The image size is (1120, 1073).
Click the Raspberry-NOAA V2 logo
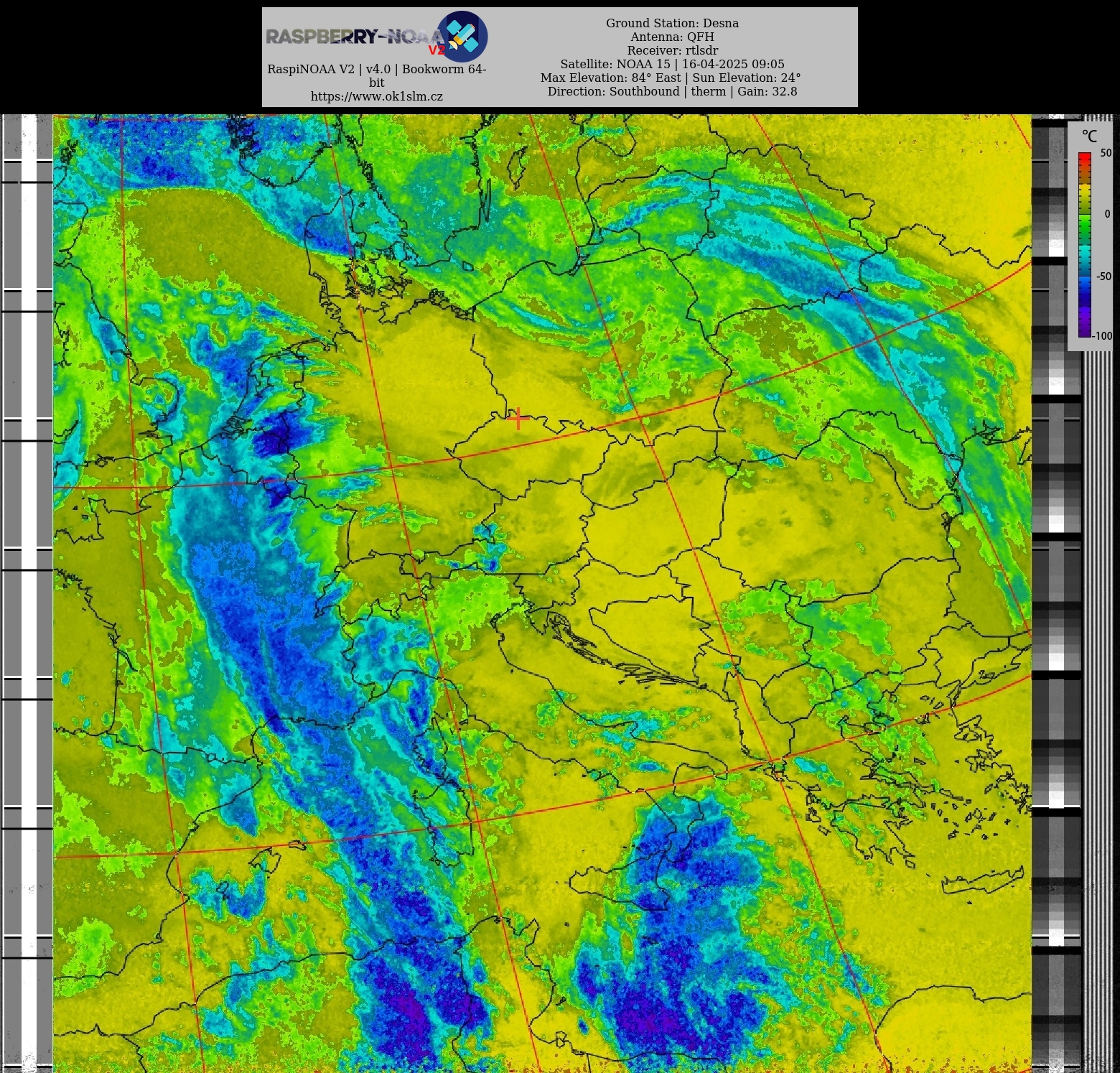(x=377, y=36)
